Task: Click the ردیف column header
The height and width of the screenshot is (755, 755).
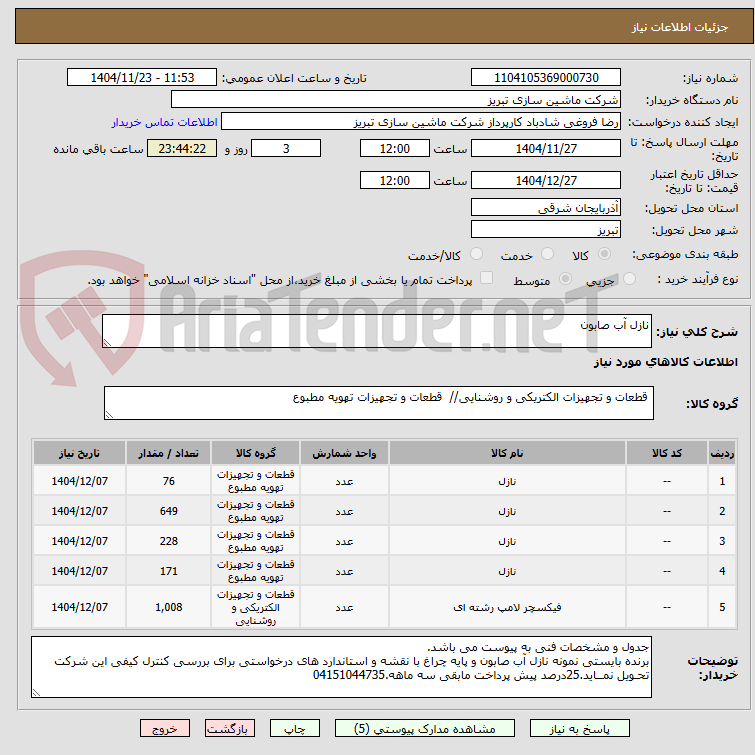Action: click(722, 453)
